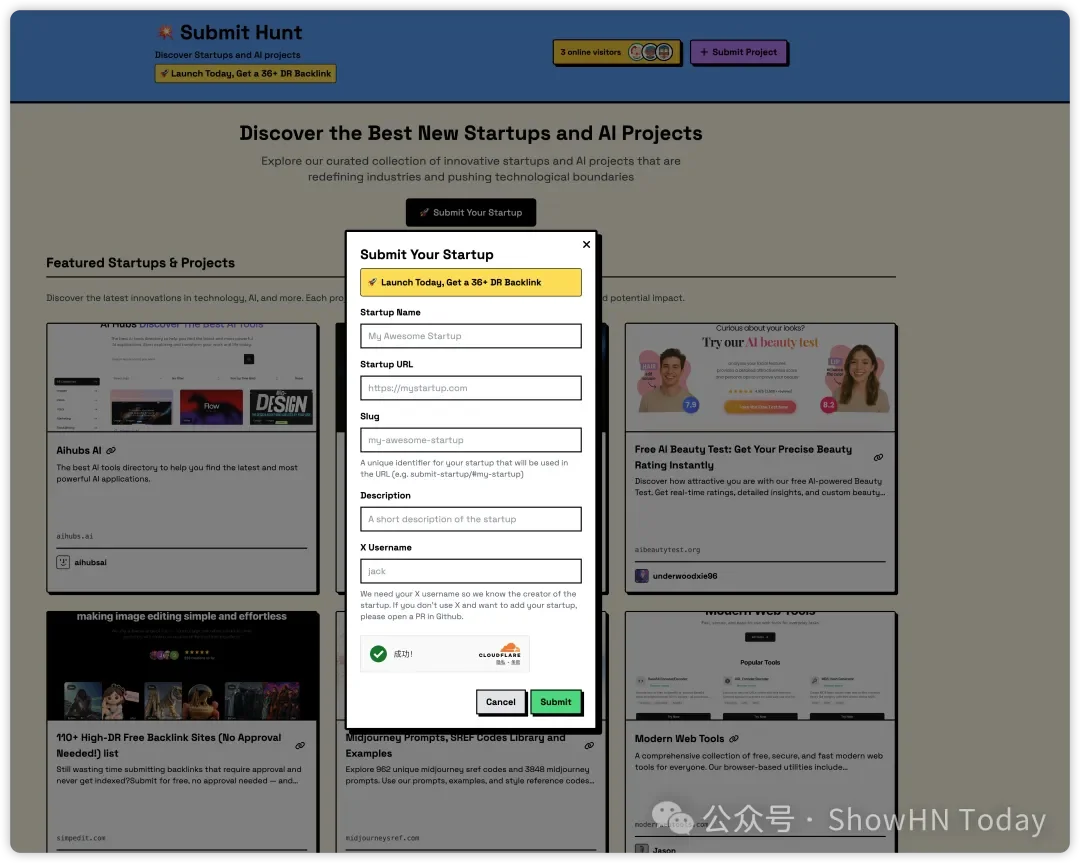
Task: Click link icon beside Midjourney Prompts title
Action: pos(589,745)
